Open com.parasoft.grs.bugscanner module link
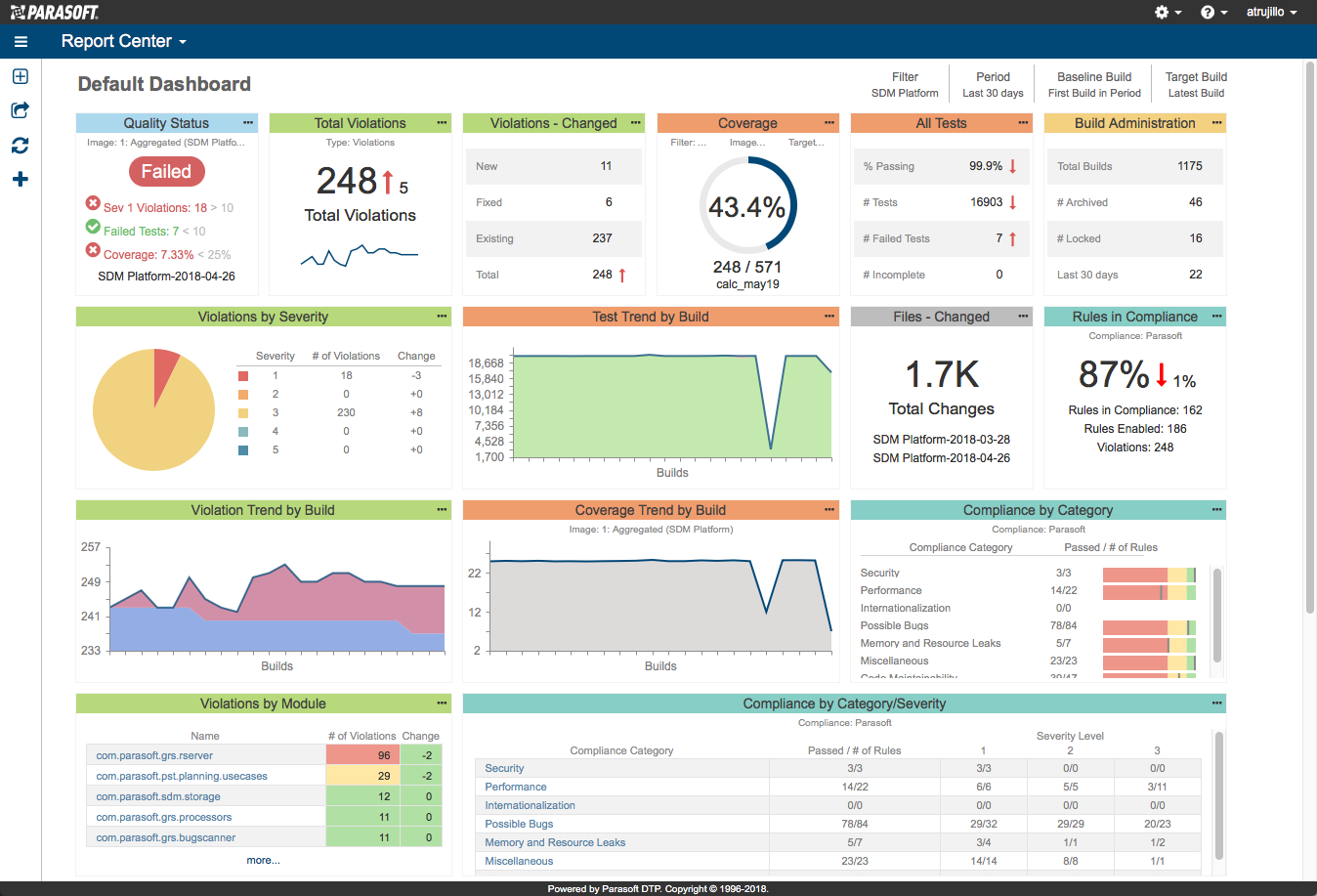 tap(166, 837)
